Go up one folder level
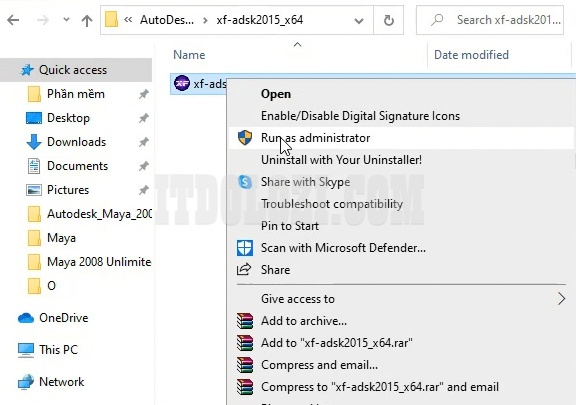This screenshot has width=576, height=405. pyautogui.click(x=87, y=20)
